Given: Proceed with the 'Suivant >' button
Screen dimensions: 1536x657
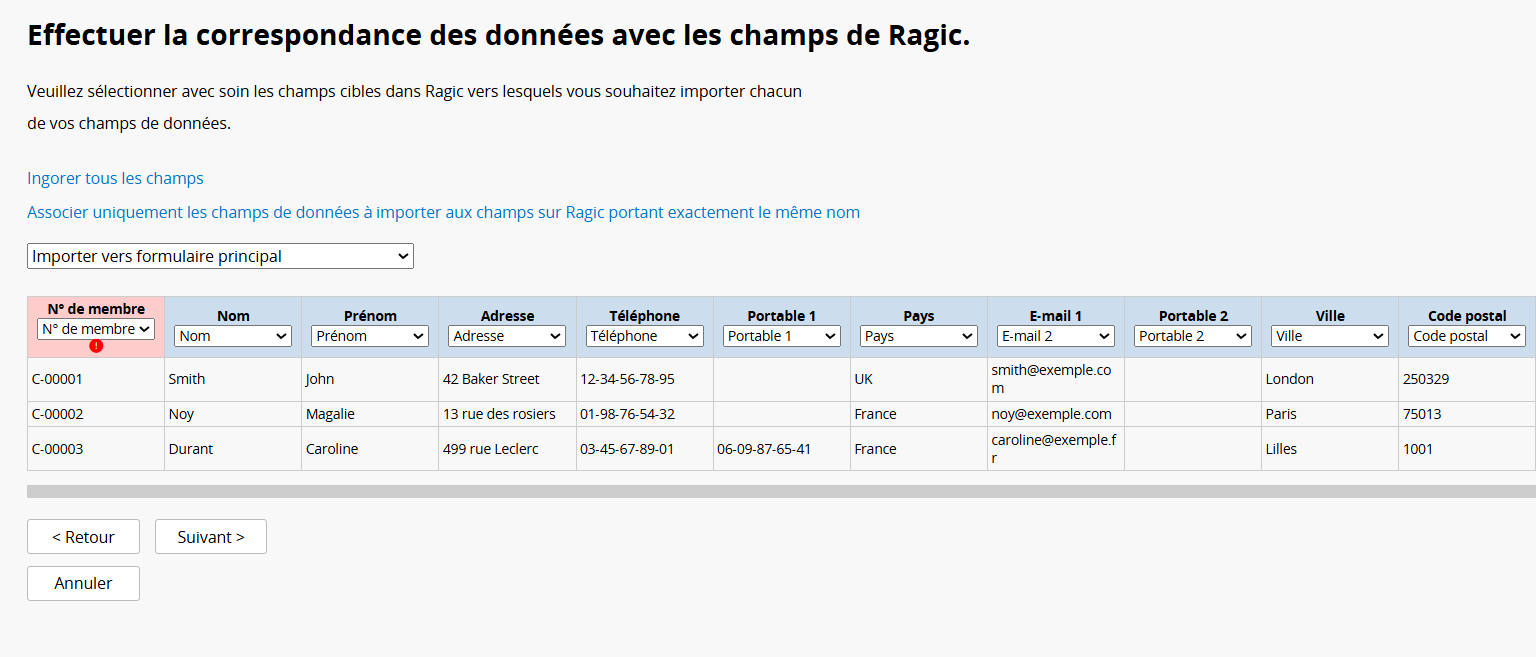Looking at the screenshot, I should (x=211, y=537).
